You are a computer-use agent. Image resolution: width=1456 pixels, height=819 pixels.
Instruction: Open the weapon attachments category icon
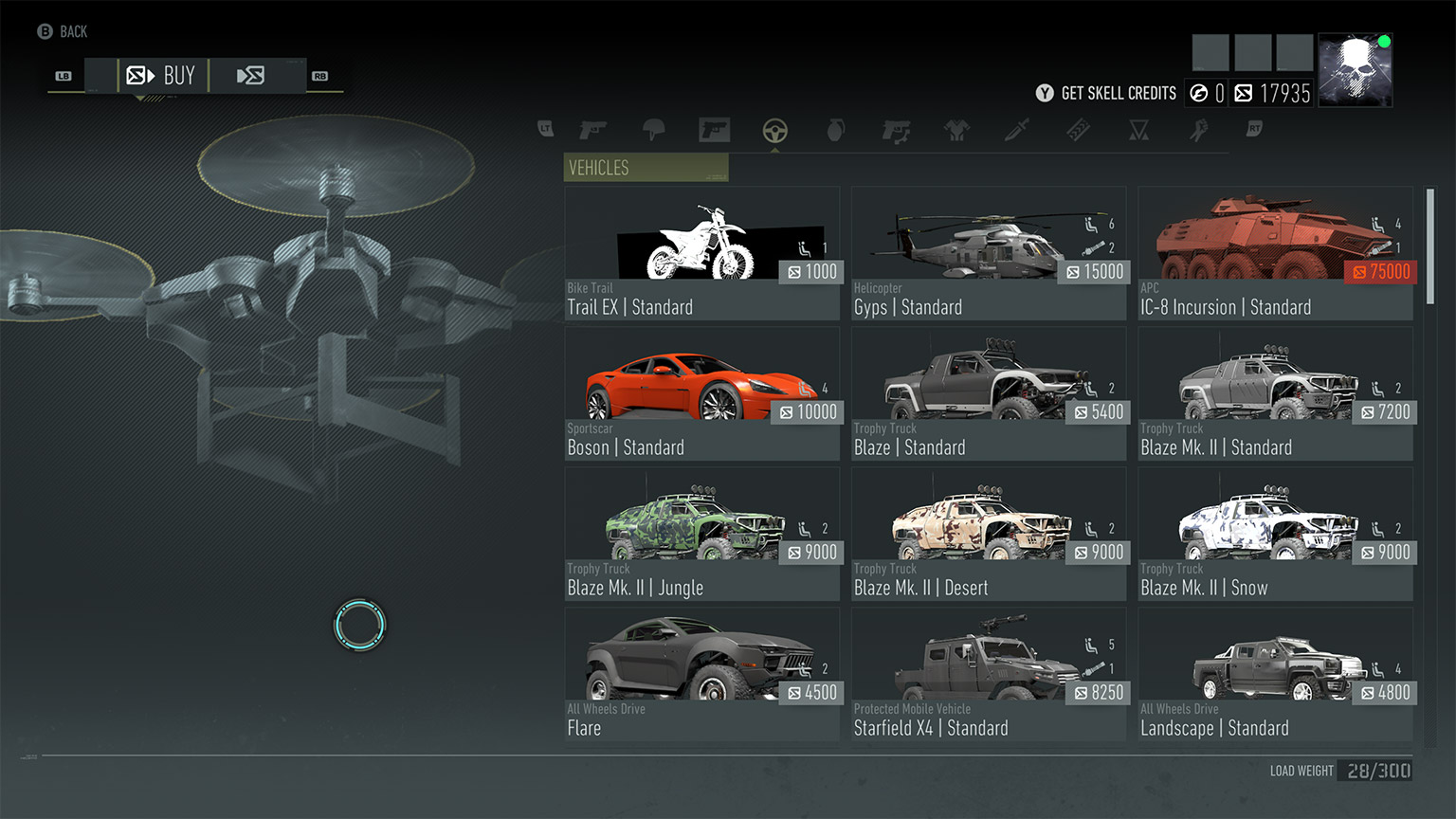896,130
